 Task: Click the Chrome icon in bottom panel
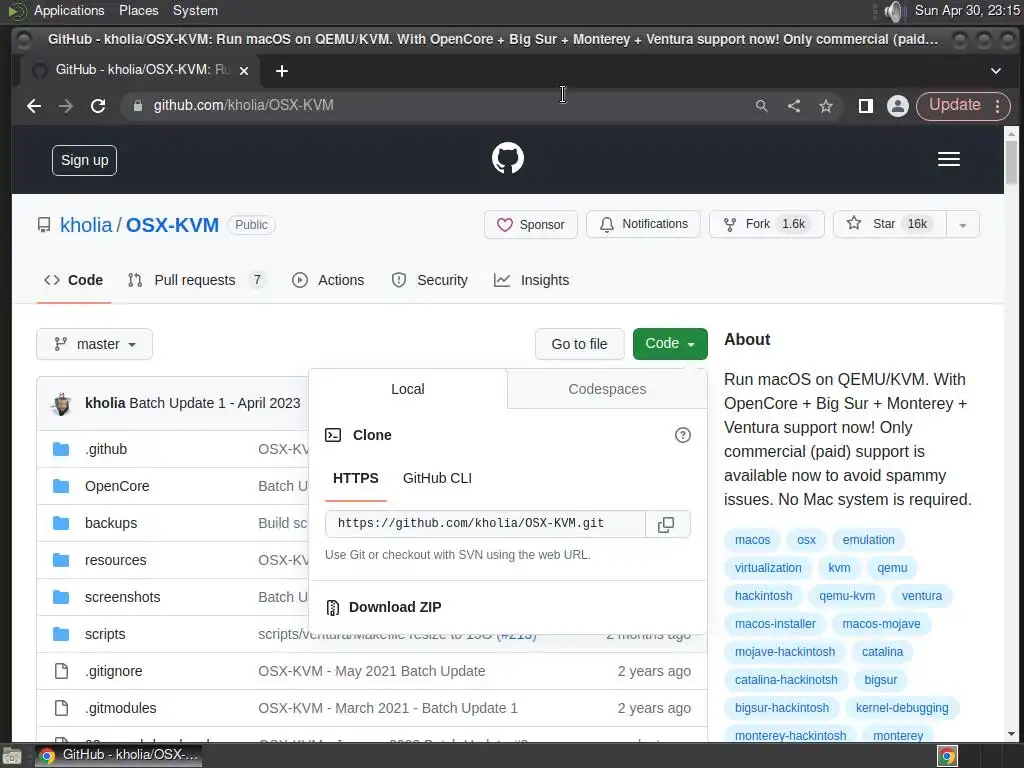pos(948,756)
